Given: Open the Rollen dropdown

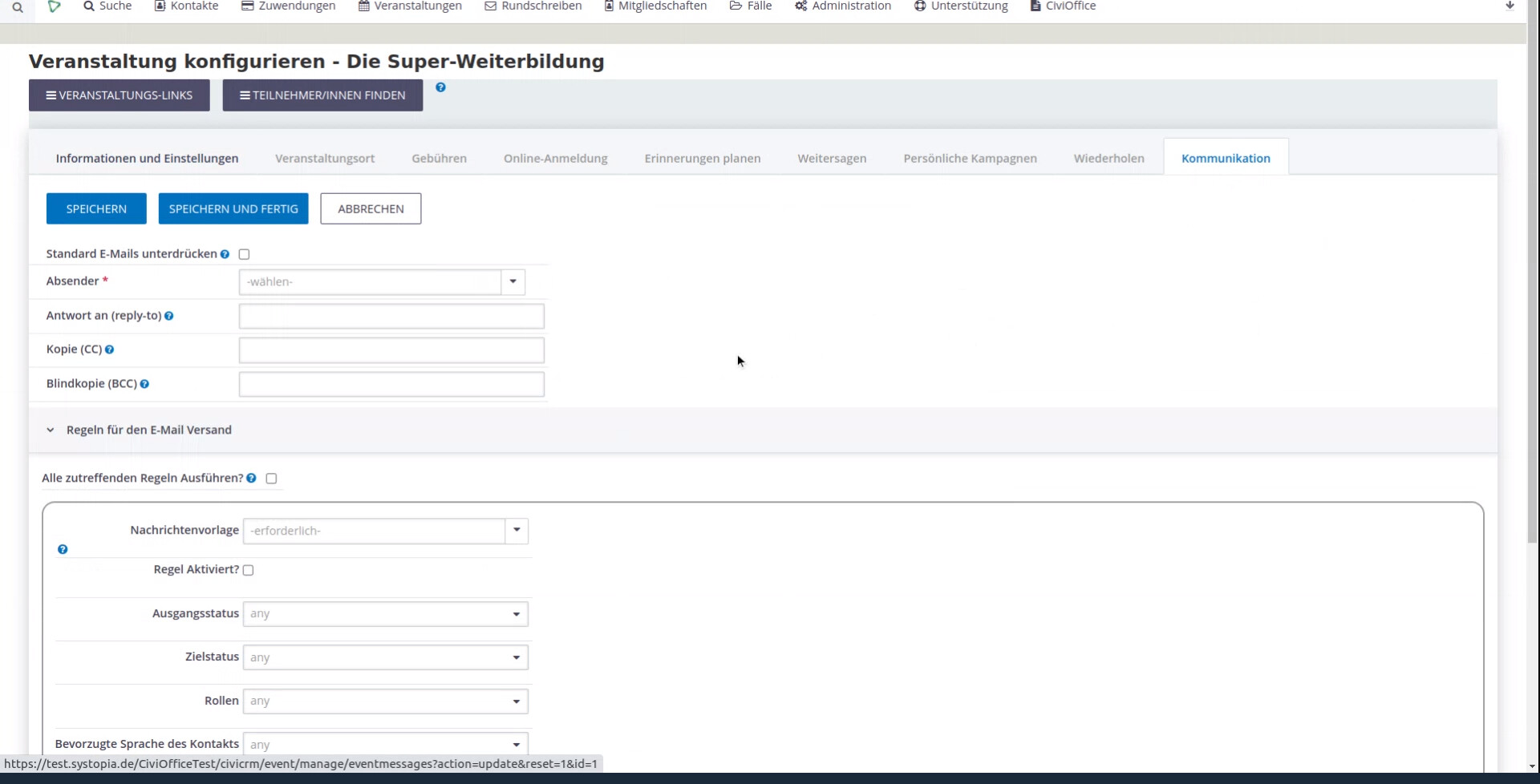Looking at the screenshot, I should pyautogui.click(x=386, y=701).
